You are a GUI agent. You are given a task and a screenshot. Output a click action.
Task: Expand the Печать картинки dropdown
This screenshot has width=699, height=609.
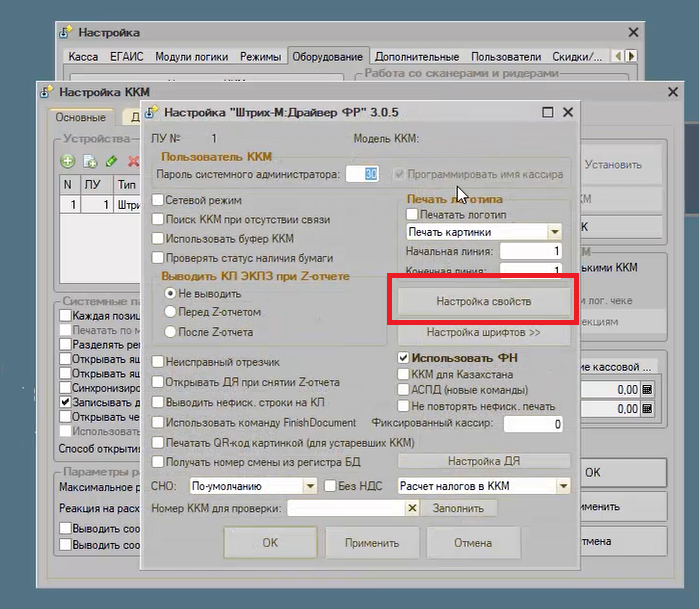pos(555,232)
